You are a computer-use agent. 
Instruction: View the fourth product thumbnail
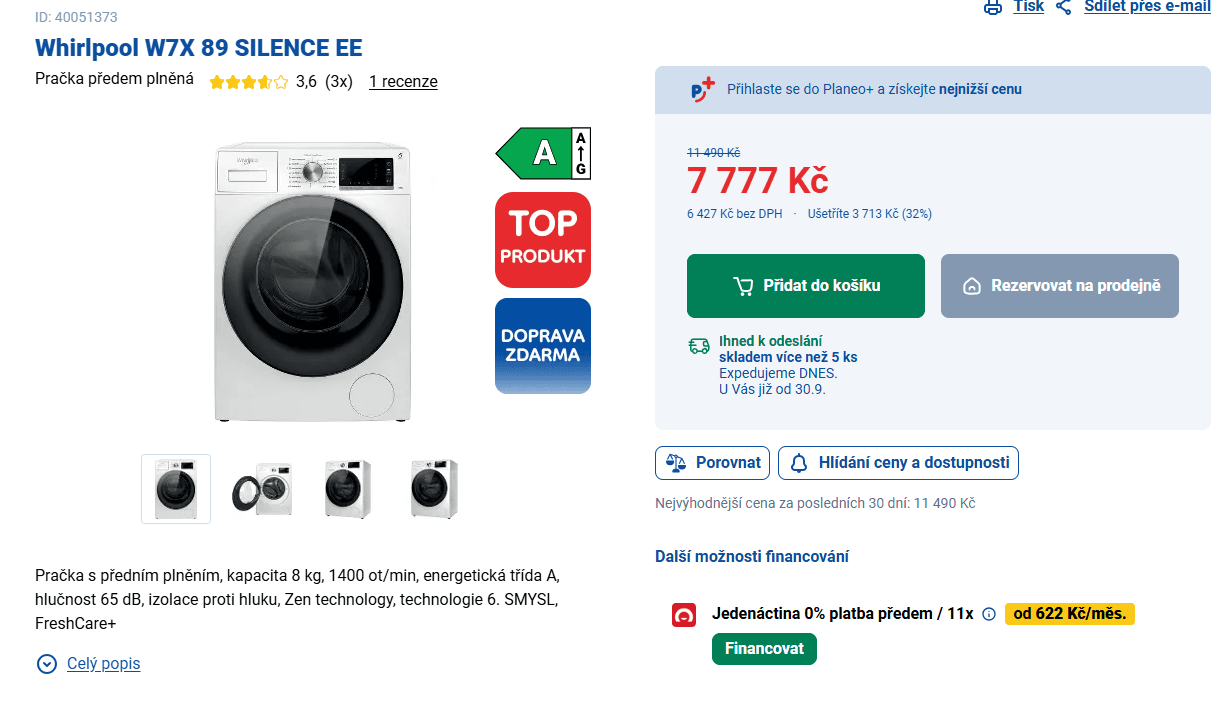[434, 489]
